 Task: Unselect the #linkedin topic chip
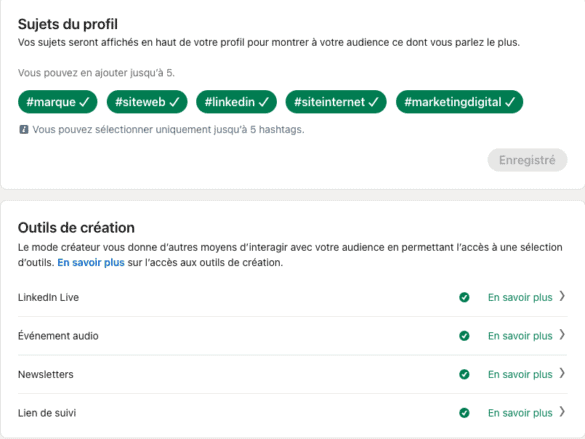tap(237, 102)
